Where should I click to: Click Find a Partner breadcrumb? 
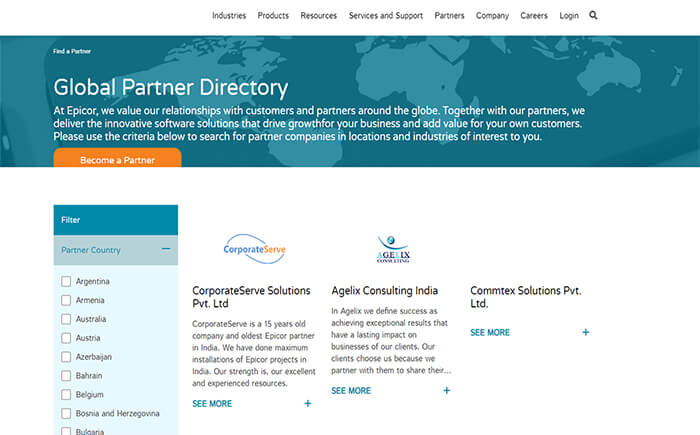(72, 51)
